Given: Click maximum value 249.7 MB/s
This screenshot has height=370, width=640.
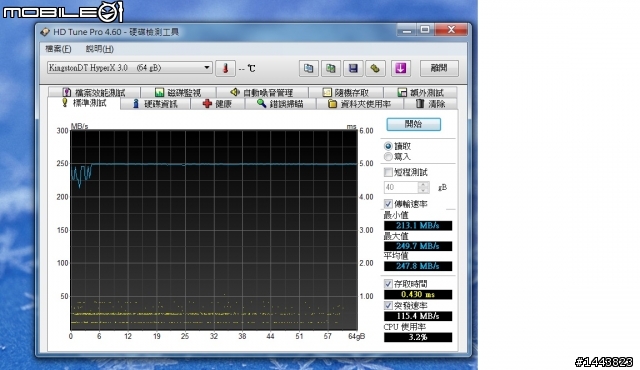Looking at the screenshot, I should pyautogui.click(x=418, y=246).
